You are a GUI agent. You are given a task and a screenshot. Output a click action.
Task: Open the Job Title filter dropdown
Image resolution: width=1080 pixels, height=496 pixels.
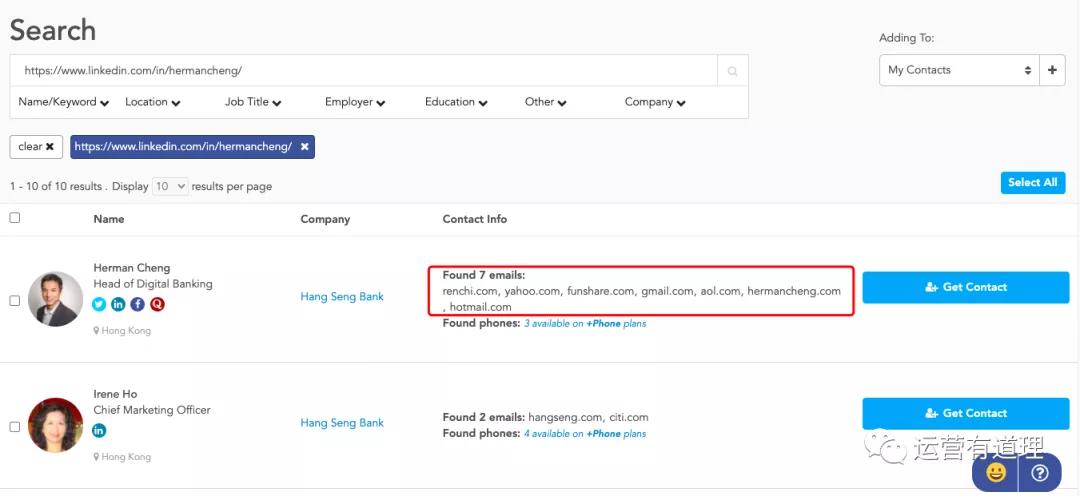tap(253, 102)
